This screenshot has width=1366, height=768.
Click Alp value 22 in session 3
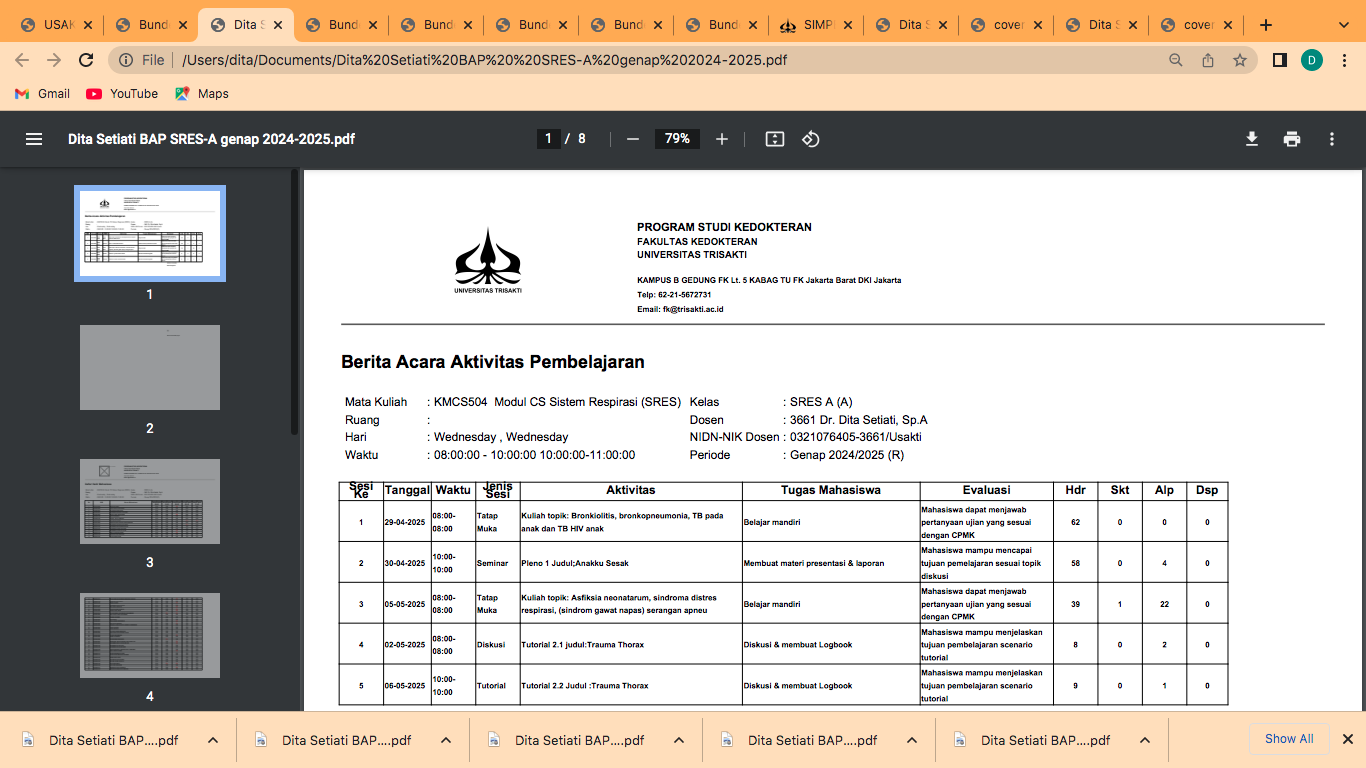[x=1164, y=604]
